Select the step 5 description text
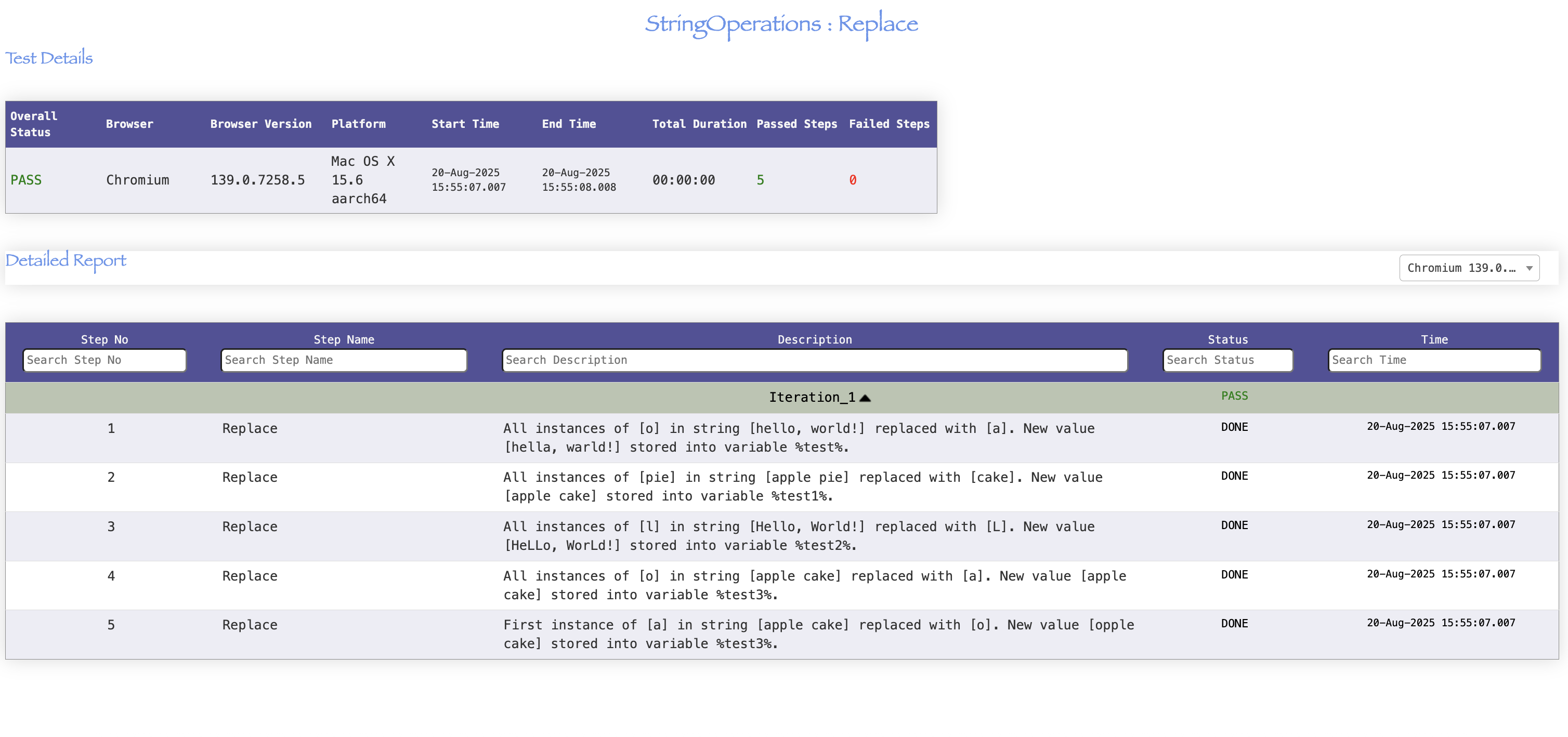The image size is (1568, 737). click(x=818, y=634)
